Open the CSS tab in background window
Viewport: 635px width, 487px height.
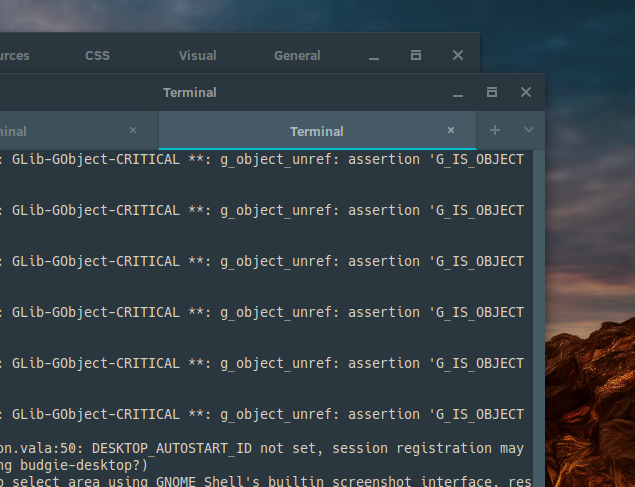coord(97,55)
